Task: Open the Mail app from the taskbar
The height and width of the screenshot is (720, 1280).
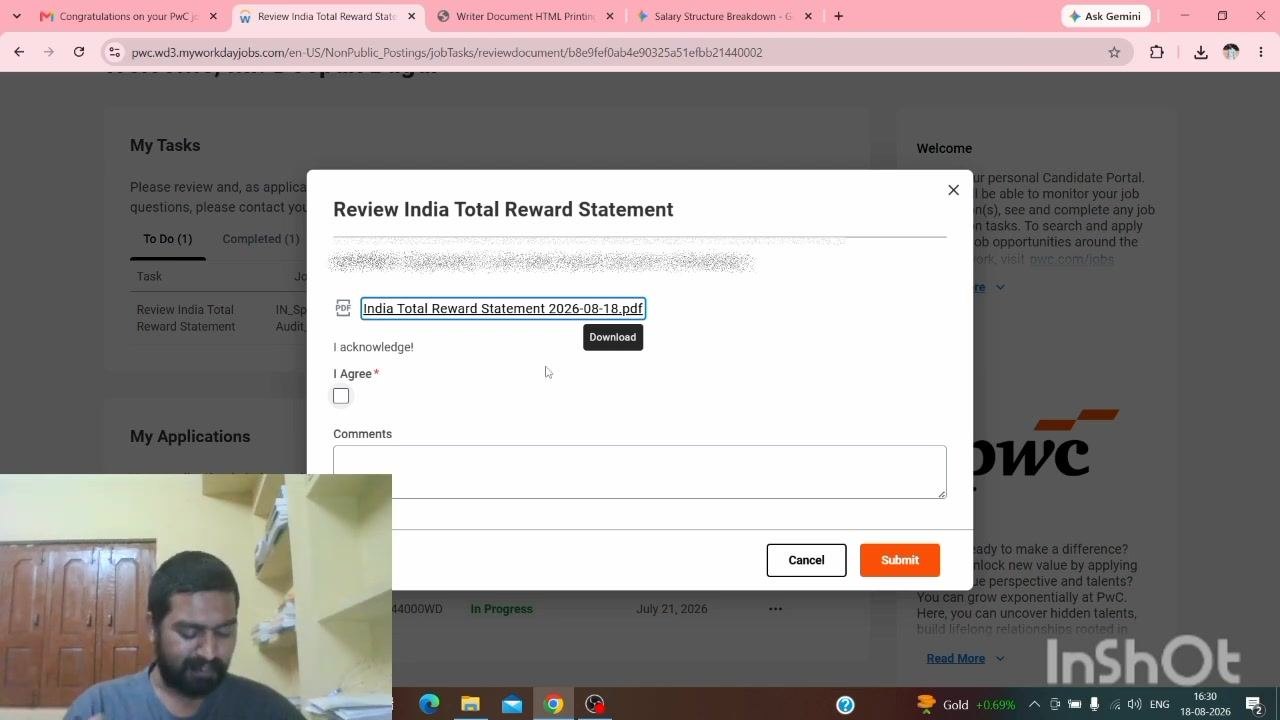Action: click(512, 704)
